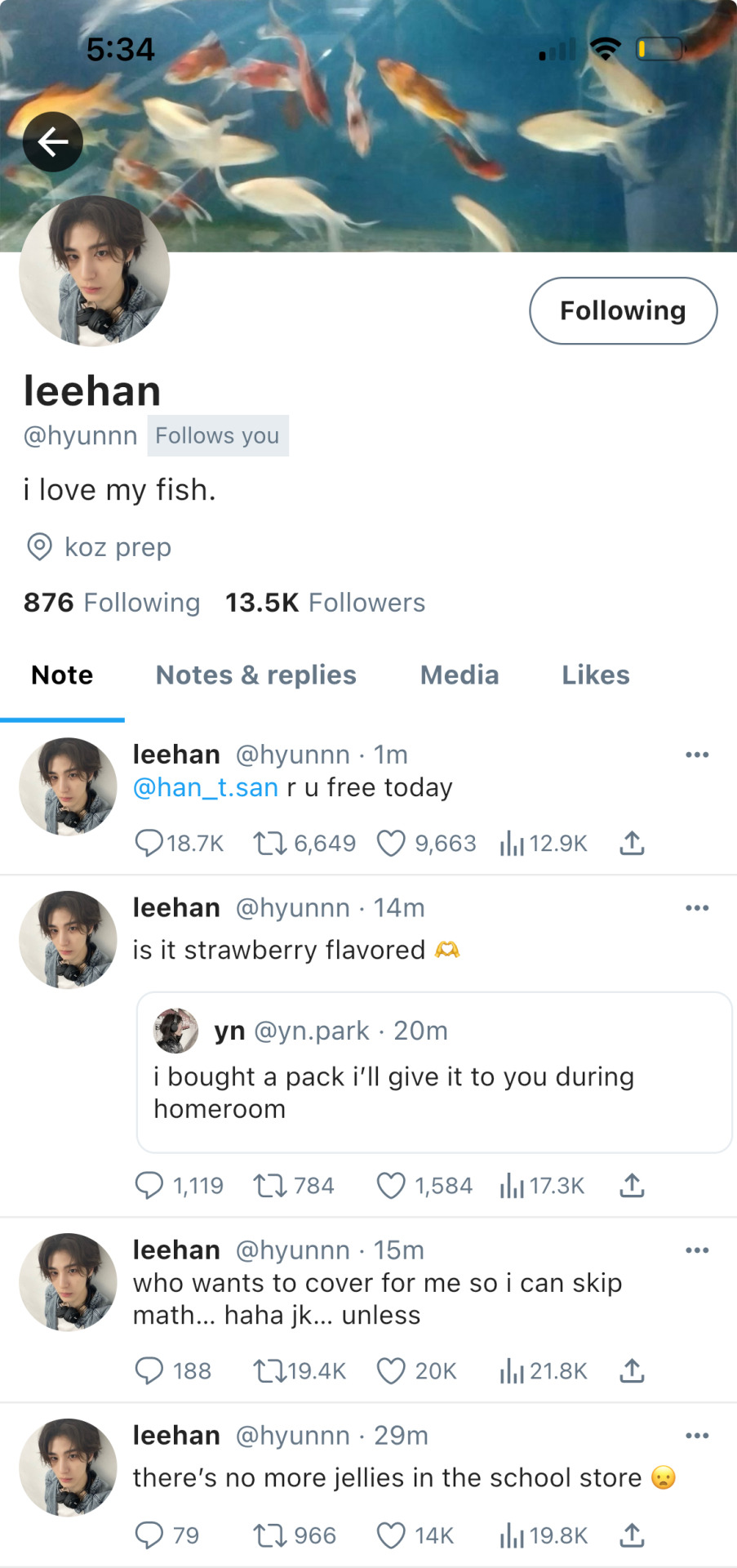Share the "r u free today" post
This screenshot has width=737, height=1568.
point(632,843)
